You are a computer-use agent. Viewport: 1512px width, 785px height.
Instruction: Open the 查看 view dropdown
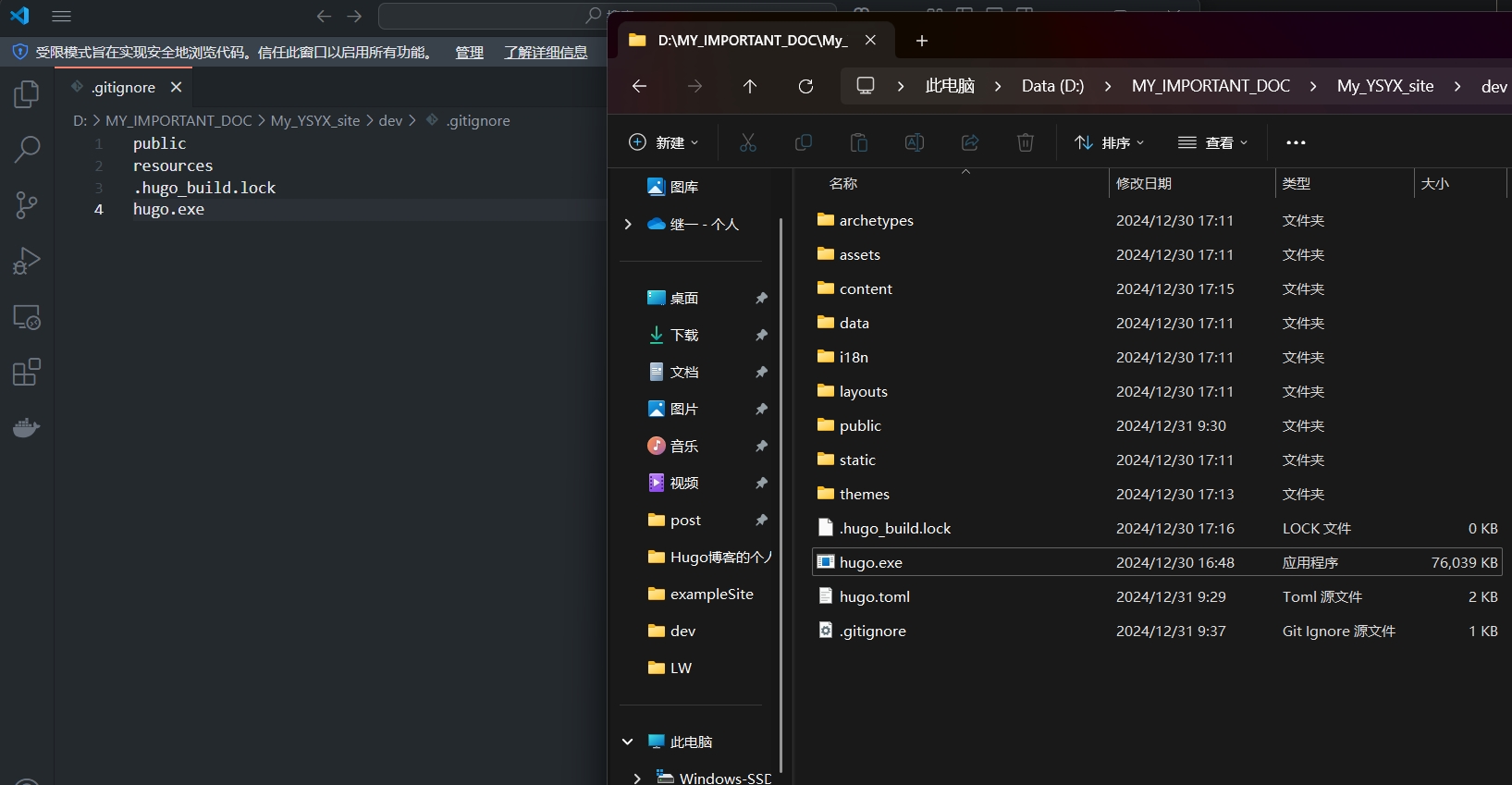(x=1213, y=142)
